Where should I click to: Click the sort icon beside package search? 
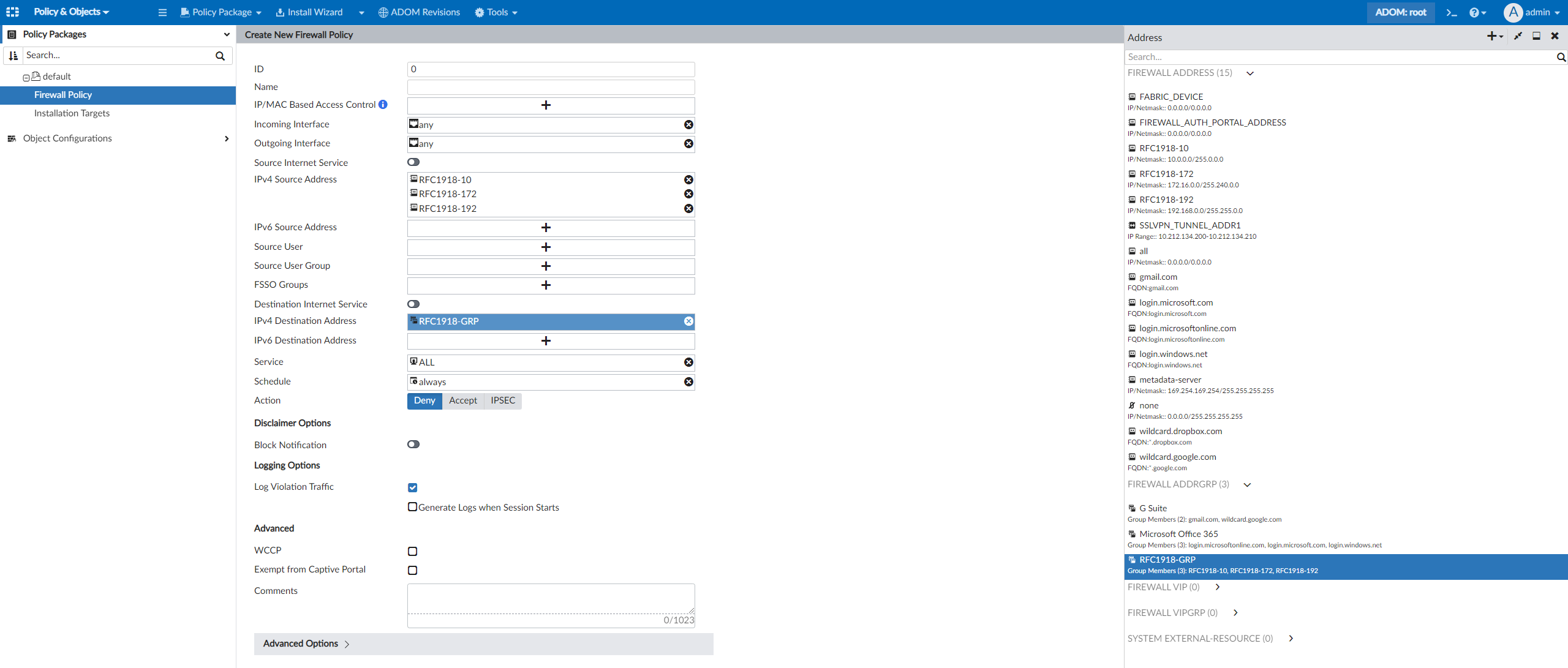tap(13, 56)
